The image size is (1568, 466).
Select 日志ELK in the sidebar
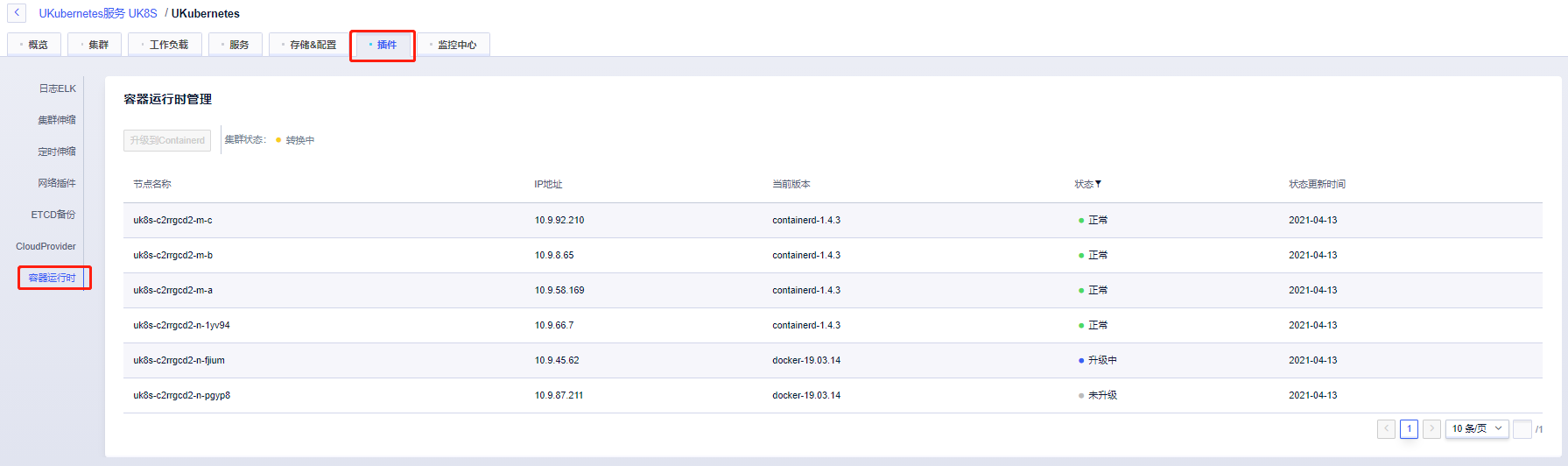point(57,88)
